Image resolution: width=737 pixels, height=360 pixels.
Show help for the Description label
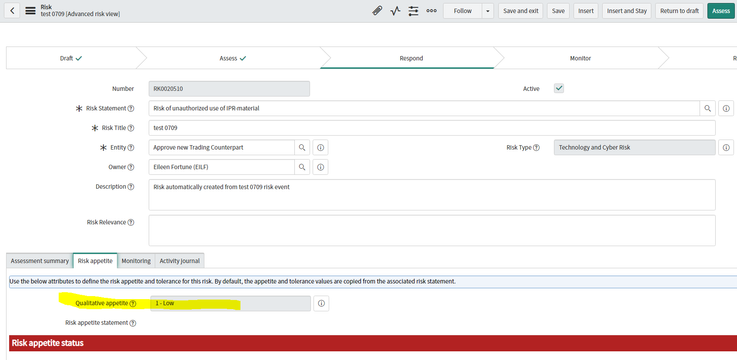pos(131,187)
